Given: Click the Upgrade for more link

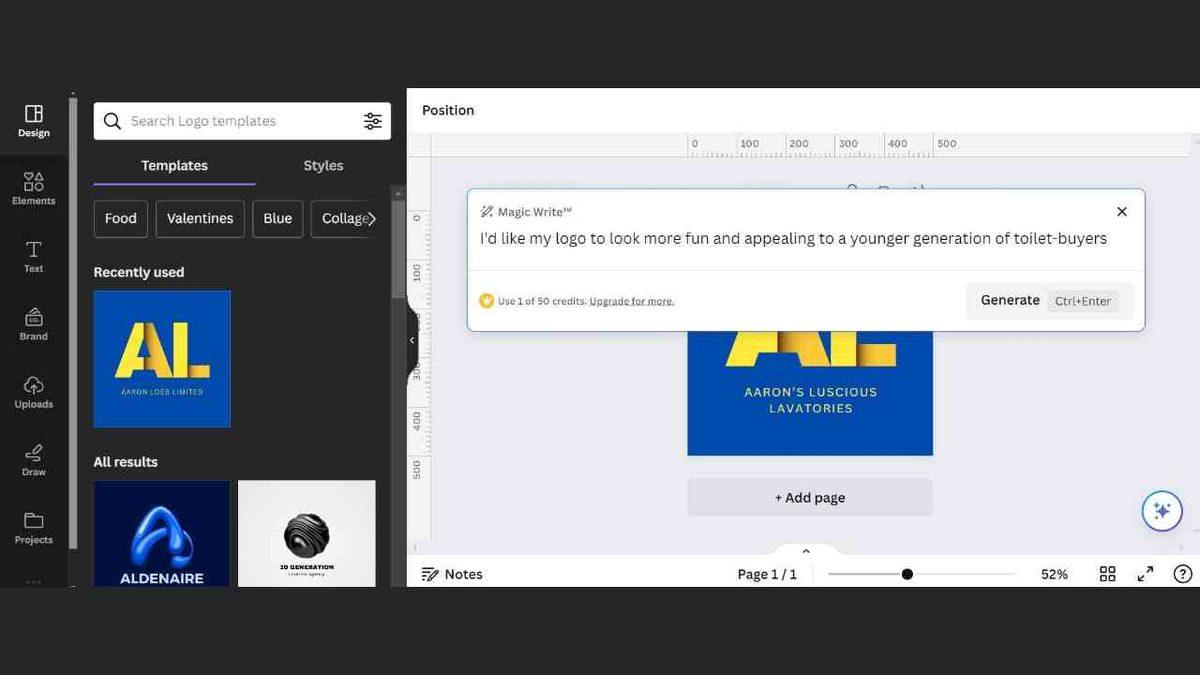Looking at the screenshot, I should tap(631, 301).
